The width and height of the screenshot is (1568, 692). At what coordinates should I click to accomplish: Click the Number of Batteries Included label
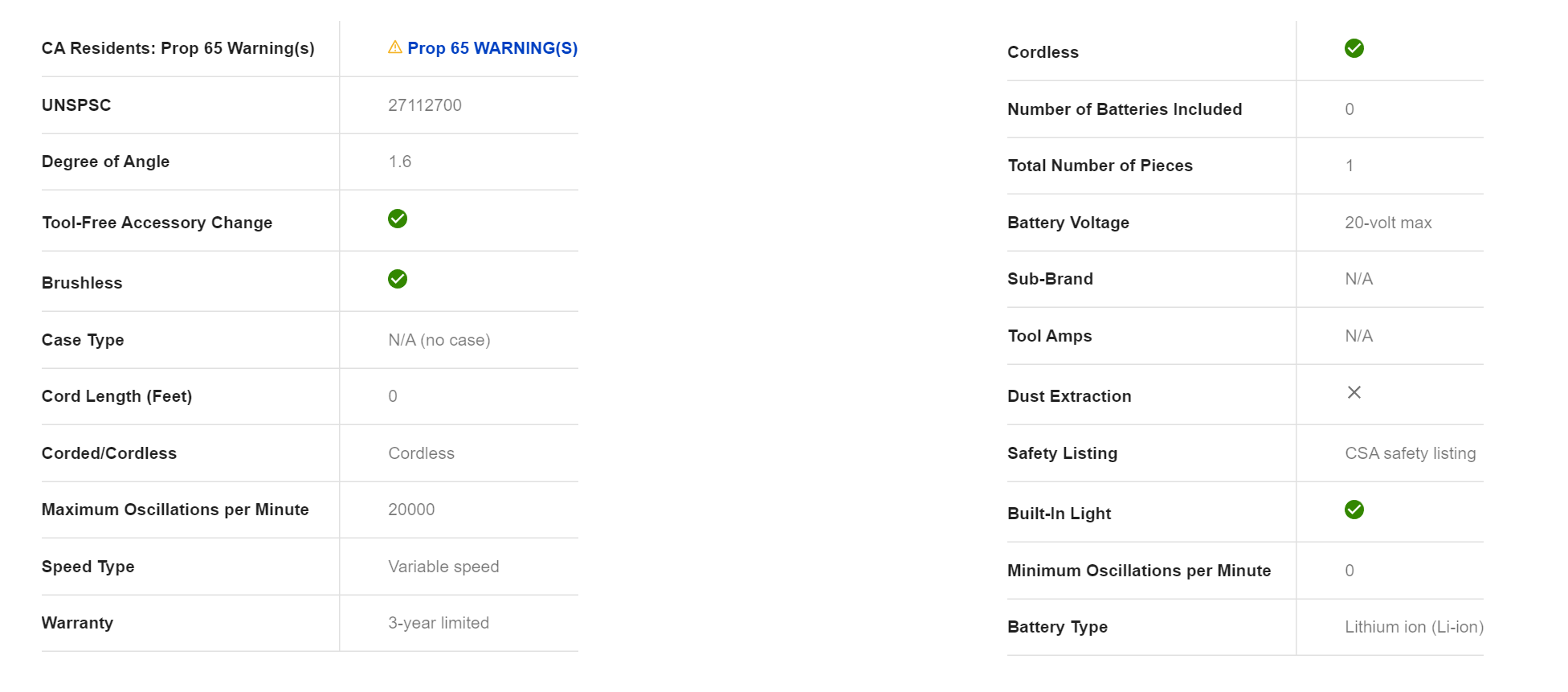click(1125, 109)
